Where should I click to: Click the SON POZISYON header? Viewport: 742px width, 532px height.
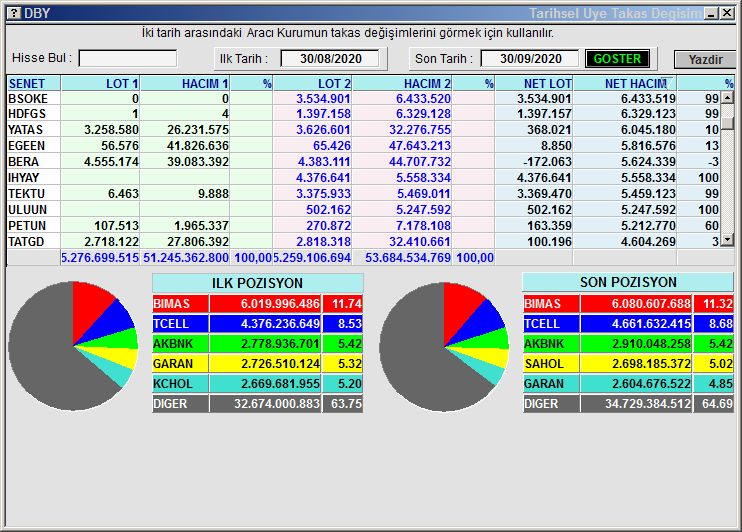[x=628, y=282]
